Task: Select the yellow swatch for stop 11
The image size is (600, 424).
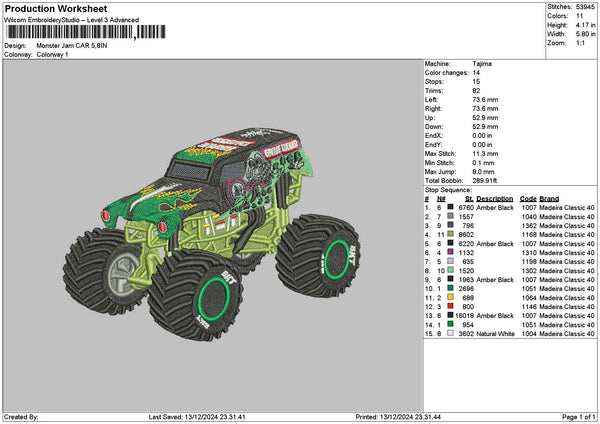Action: 452,298
